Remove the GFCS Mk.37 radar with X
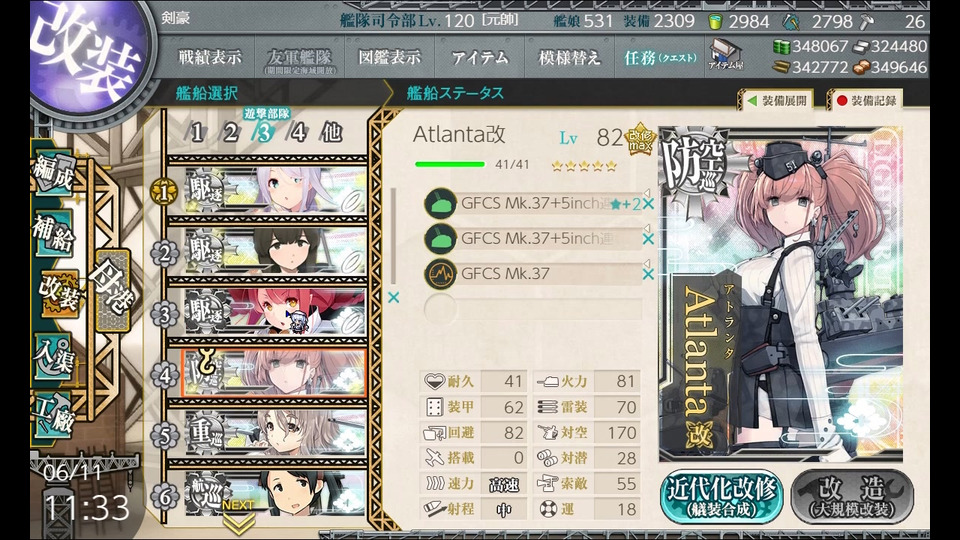This screenshot has height=540, width=960. tap(648, 274)
